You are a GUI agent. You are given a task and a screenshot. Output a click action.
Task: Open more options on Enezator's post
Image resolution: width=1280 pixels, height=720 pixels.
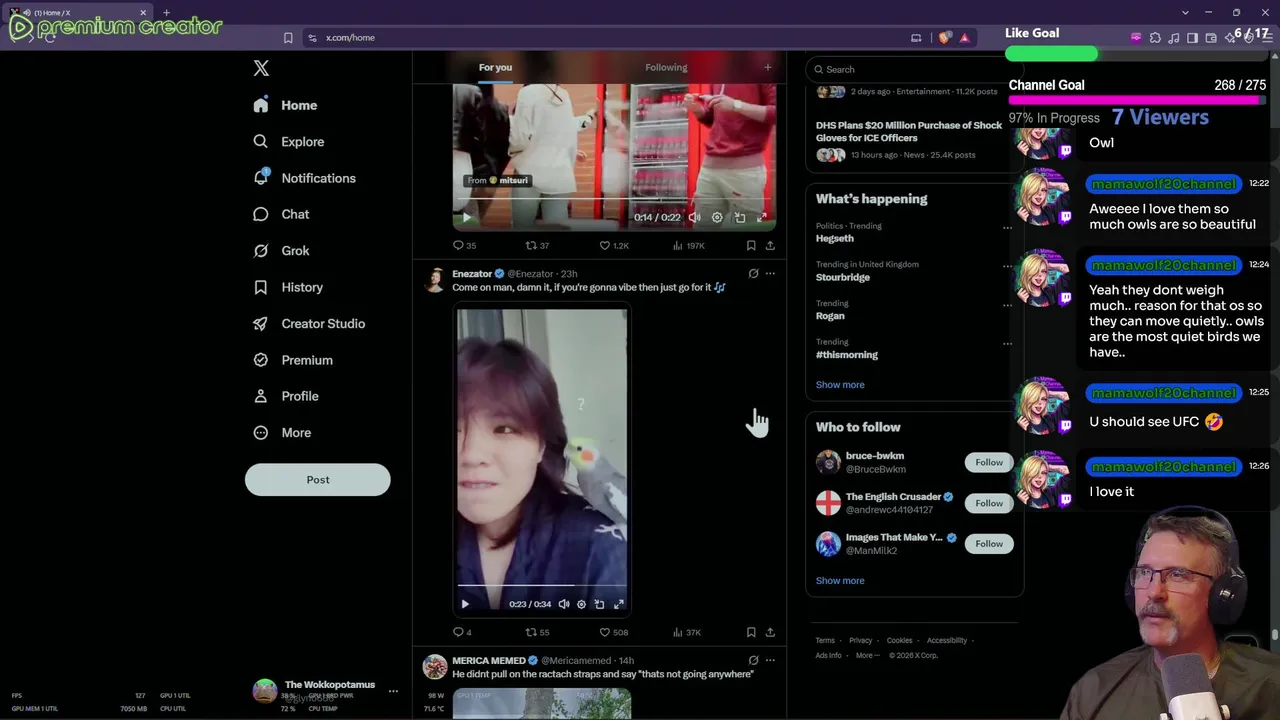coord(770,273)
